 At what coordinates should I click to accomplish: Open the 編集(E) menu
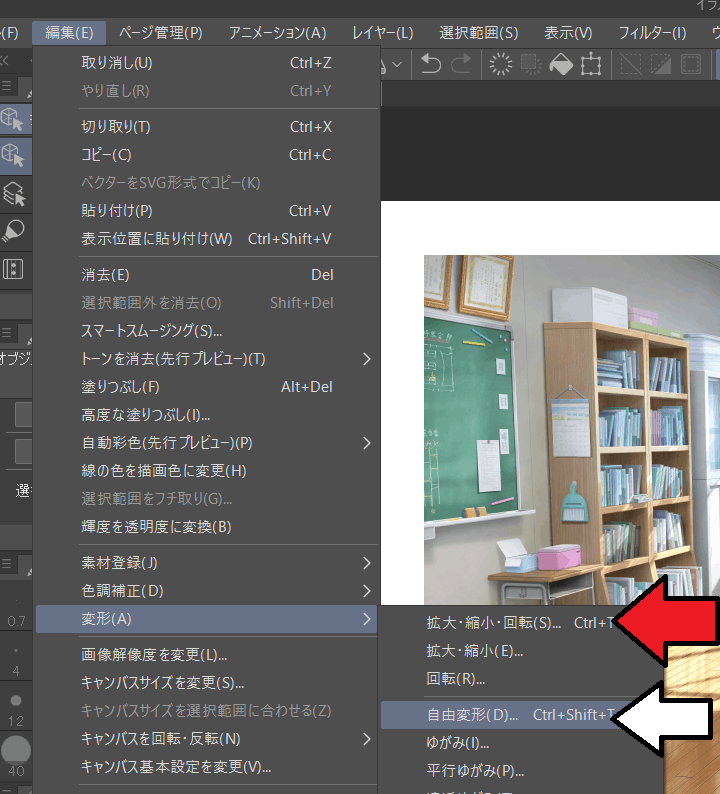tap(69, 33)
